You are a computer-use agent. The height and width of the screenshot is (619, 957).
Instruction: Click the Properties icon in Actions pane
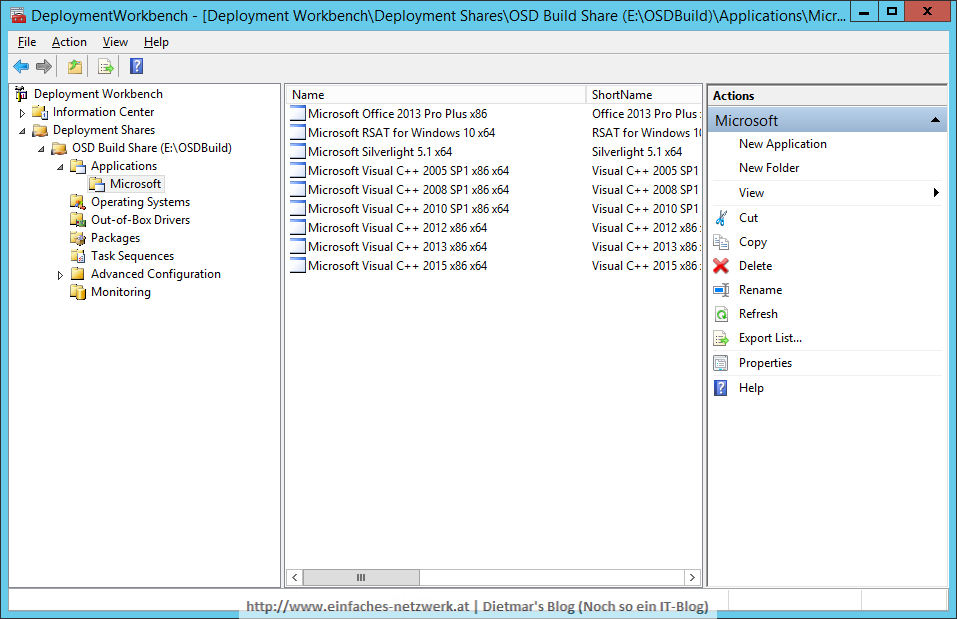pos(721,363)
